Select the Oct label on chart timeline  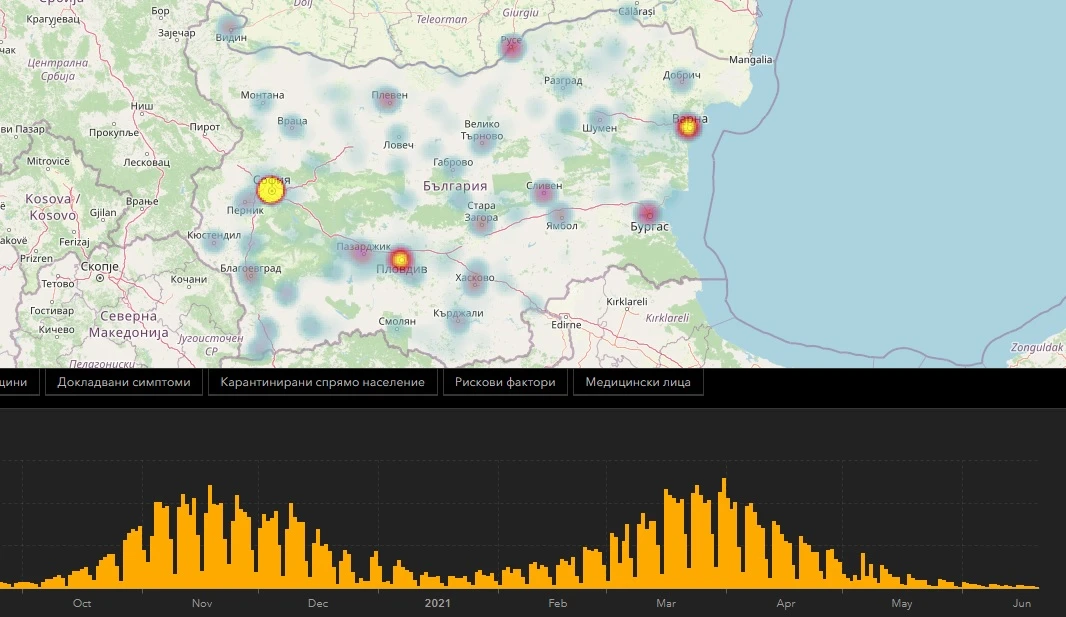pyautogui.click(x=82, y=603)
